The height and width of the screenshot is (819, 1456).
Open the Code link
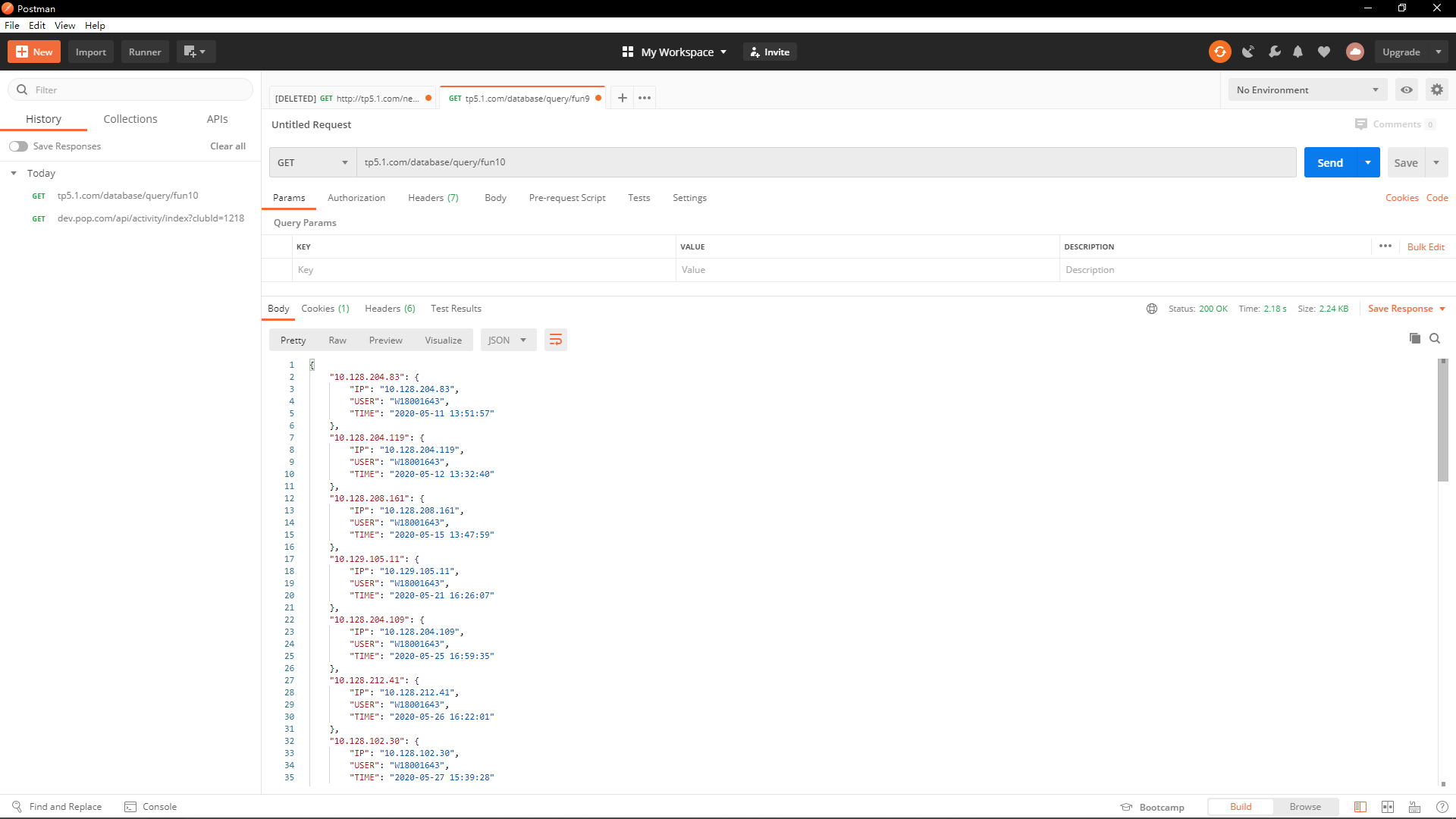(1437, 198)
